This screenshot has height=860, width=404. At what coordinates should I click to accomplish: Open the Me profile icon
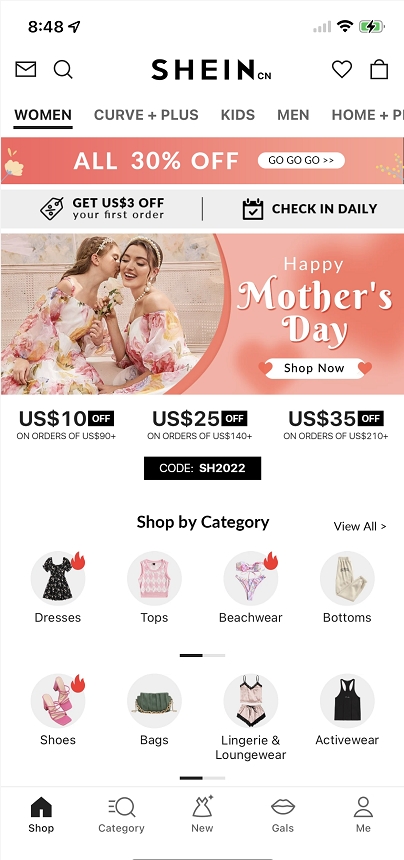pyautogui.click(x=363, y=807)
